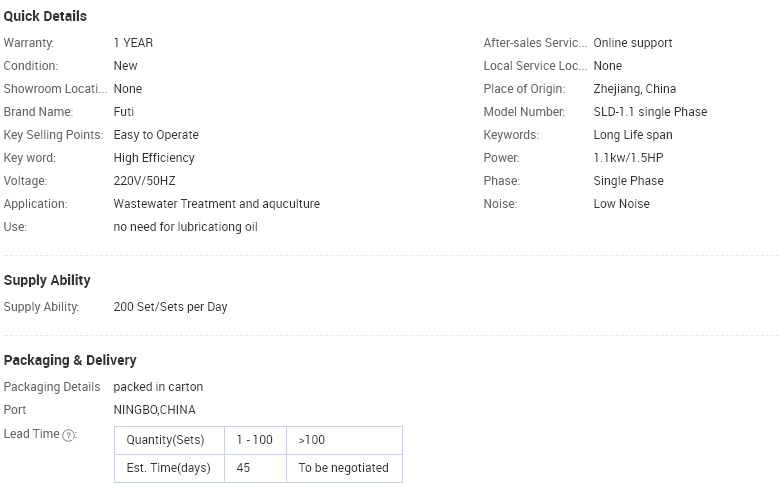
Task: Select the Quick Details heading
Action: pos(45,16)
